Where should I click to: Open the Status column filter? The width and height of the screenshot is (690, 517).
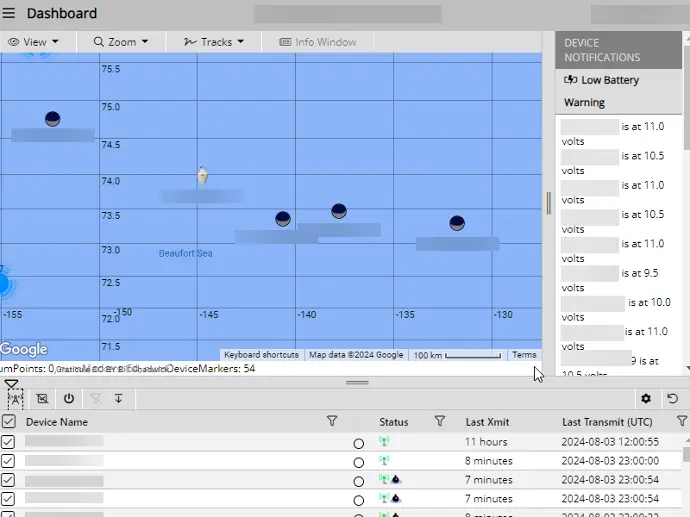pos(440,421)
